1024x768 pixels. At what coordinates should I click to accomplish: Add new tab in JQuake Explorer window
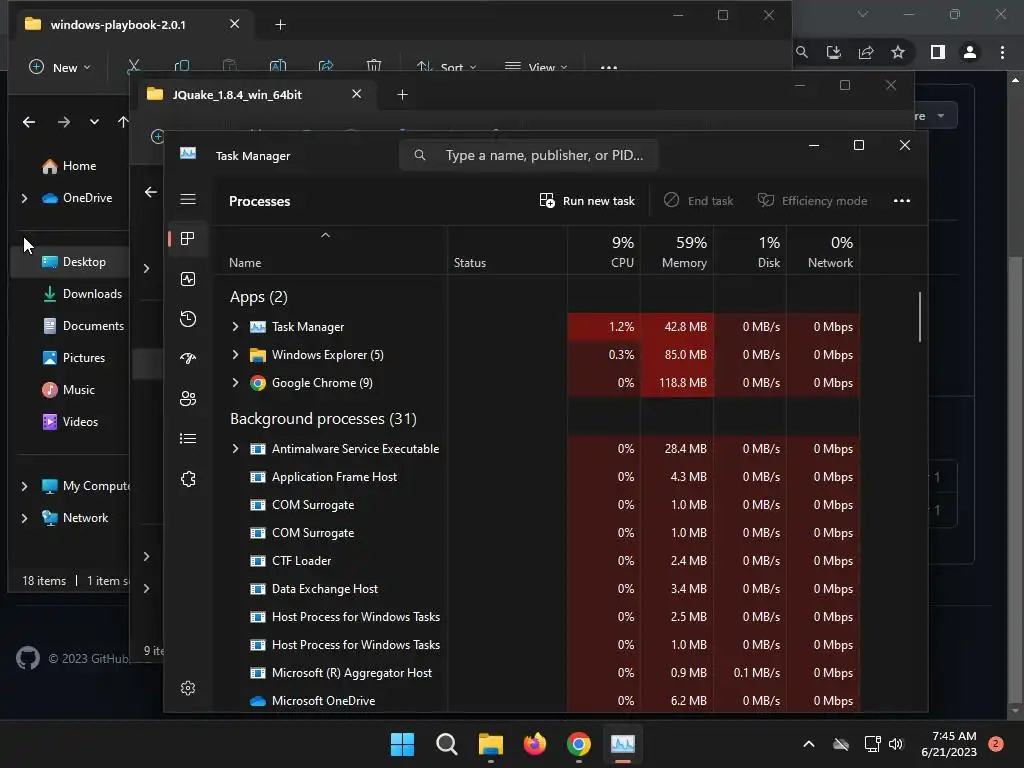pos(402,95)
